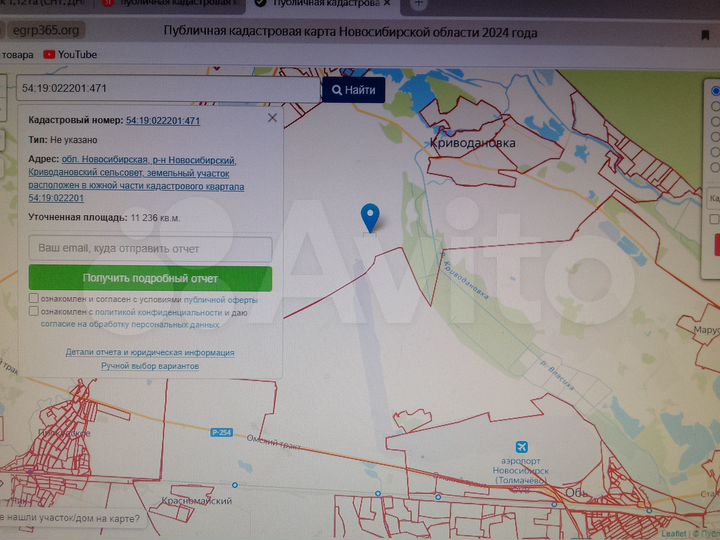Click the email input field for report
The height and width of the screenshot is (540, 720).
coord(150,248)
